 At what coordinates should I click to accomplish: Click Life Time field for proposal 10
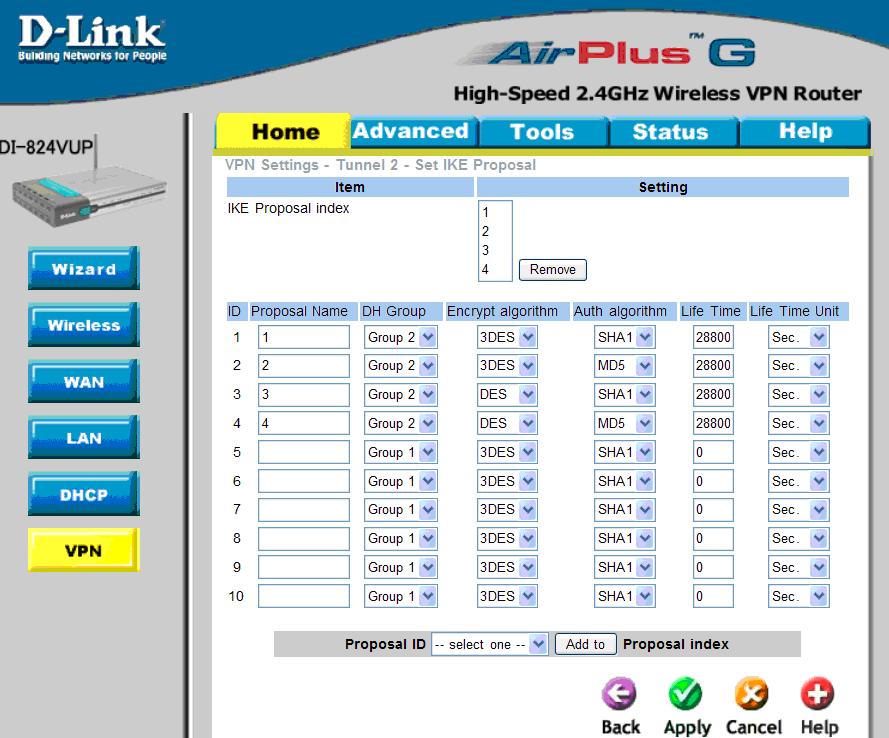[713, 596]
